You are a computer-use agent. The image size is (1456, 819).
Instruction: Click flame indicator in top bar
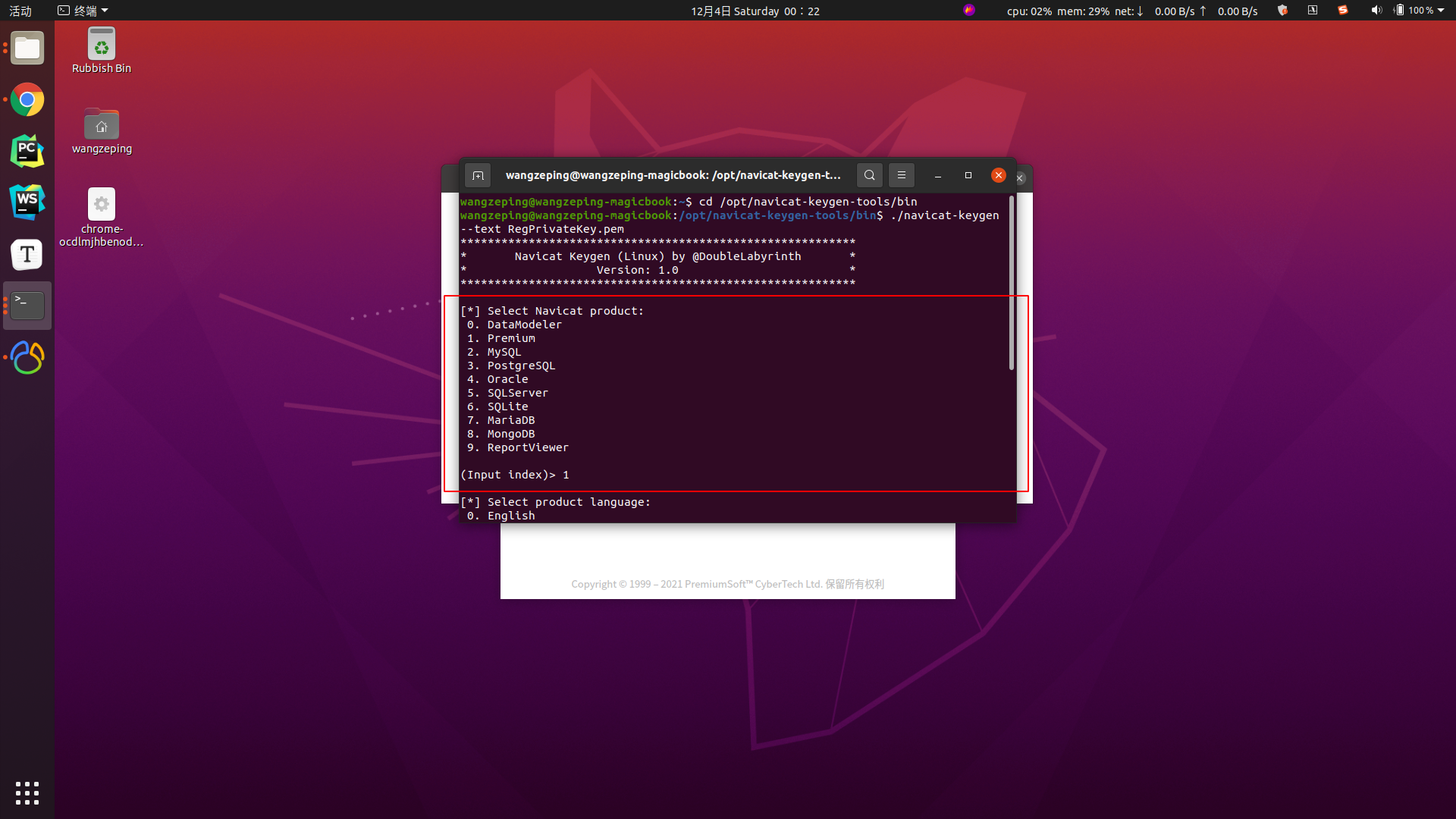click(969, 11)
